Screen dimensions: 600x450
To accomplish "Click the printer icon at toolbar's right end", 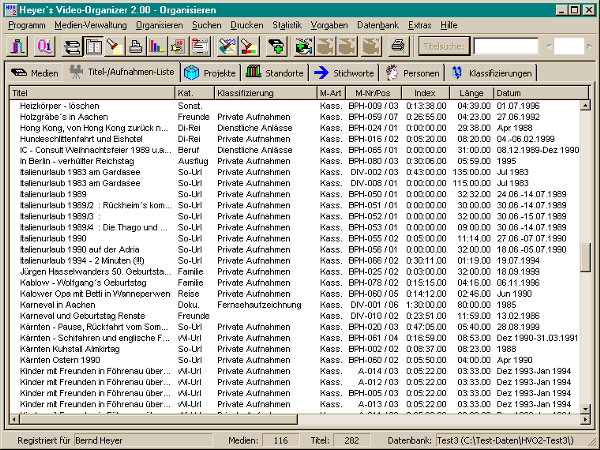I will pos(397,45).
